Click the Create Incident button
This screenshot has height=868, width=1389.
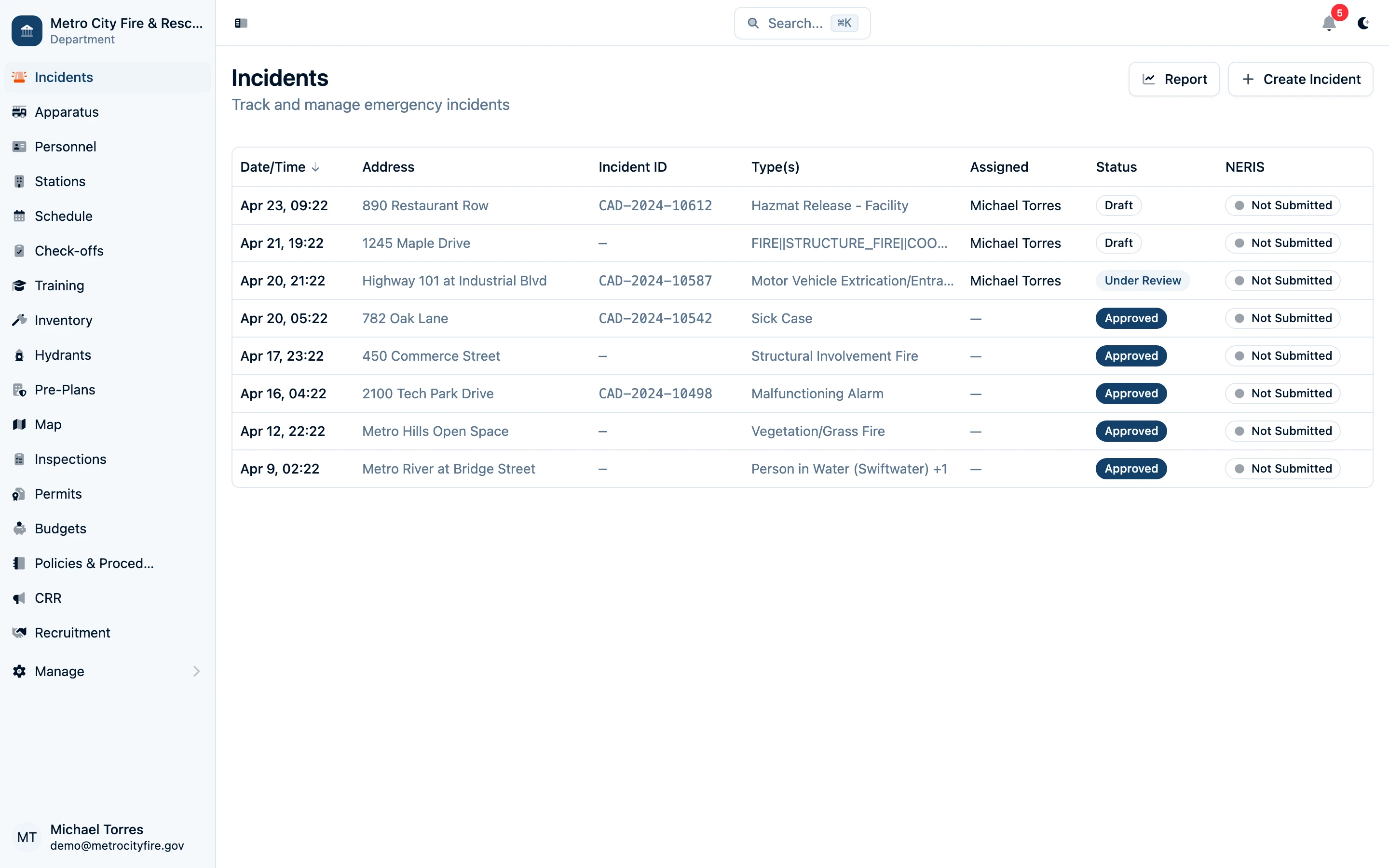pyautogui.click(x=1300, y=79)
